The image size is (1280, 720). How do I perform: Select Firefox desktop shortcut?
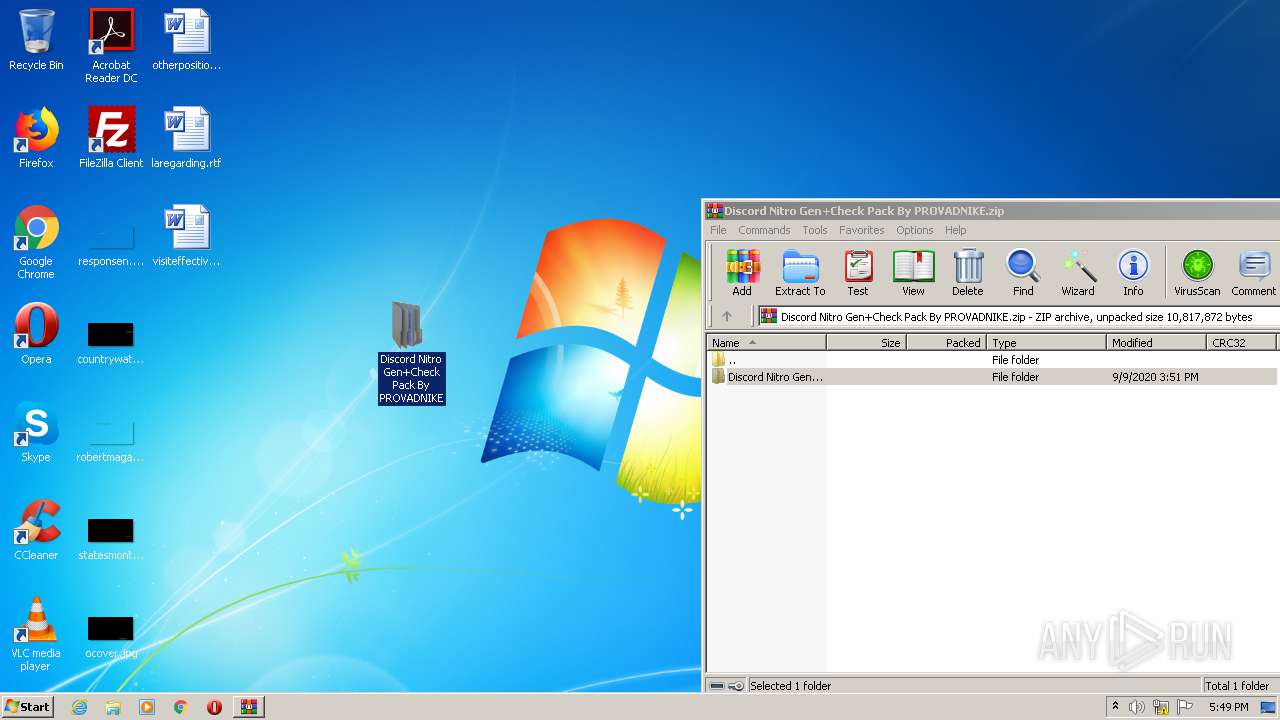pos(36,138)
